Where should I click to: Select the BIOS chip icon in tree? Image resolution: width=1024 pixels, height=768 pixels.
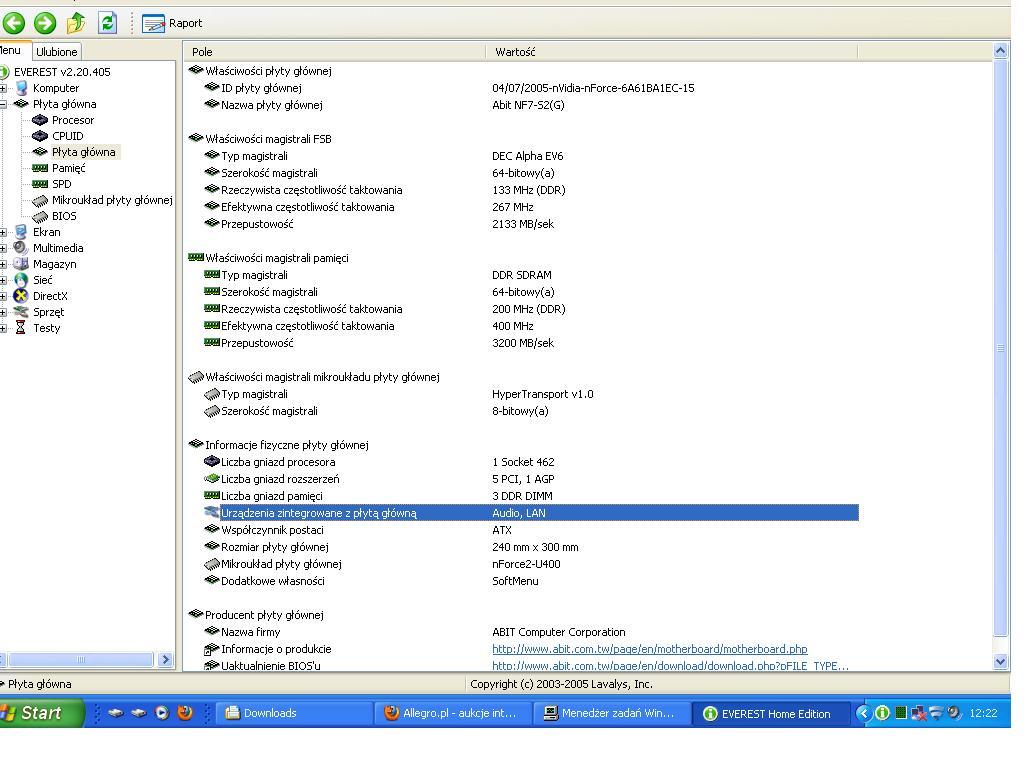[x=40, y=216]
